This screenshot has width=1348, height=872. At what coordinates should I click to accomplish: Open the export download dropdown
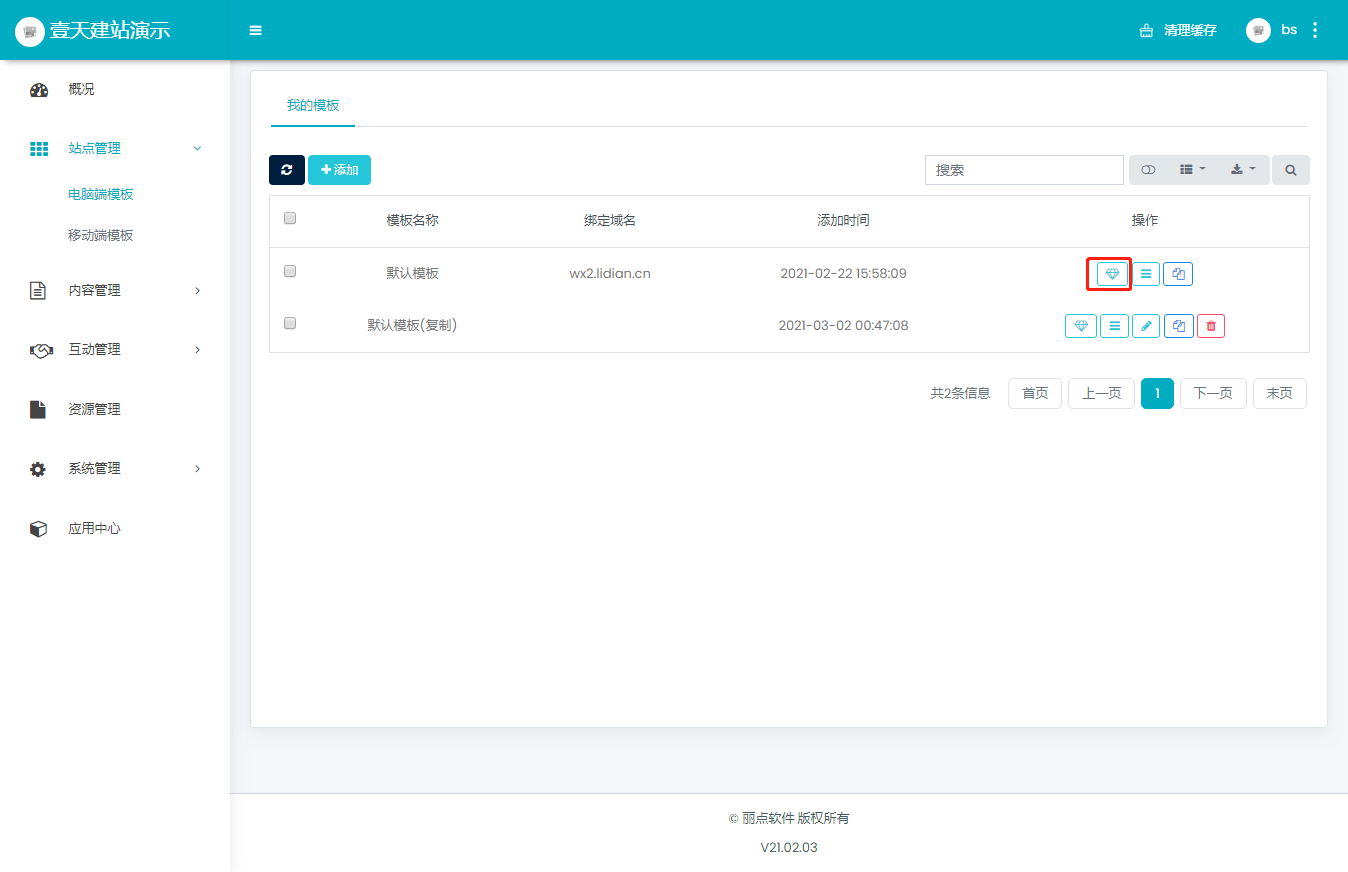[1244, 170]
